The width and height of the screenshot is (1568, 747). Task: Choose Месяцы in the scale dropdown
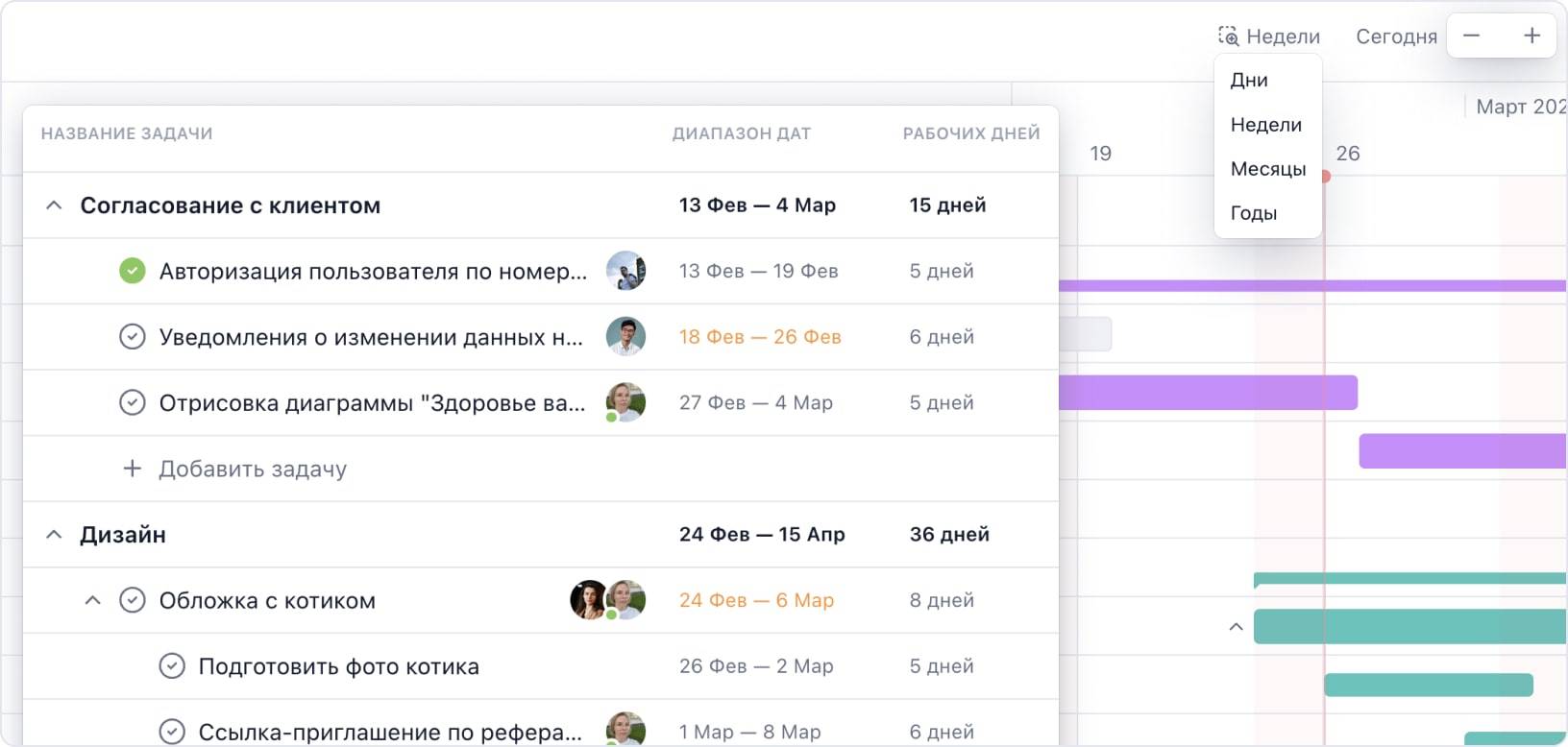click(1268, 169)
